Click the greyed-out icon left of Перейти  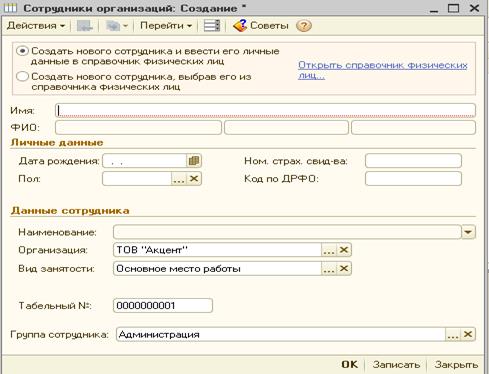click(116, 26)
